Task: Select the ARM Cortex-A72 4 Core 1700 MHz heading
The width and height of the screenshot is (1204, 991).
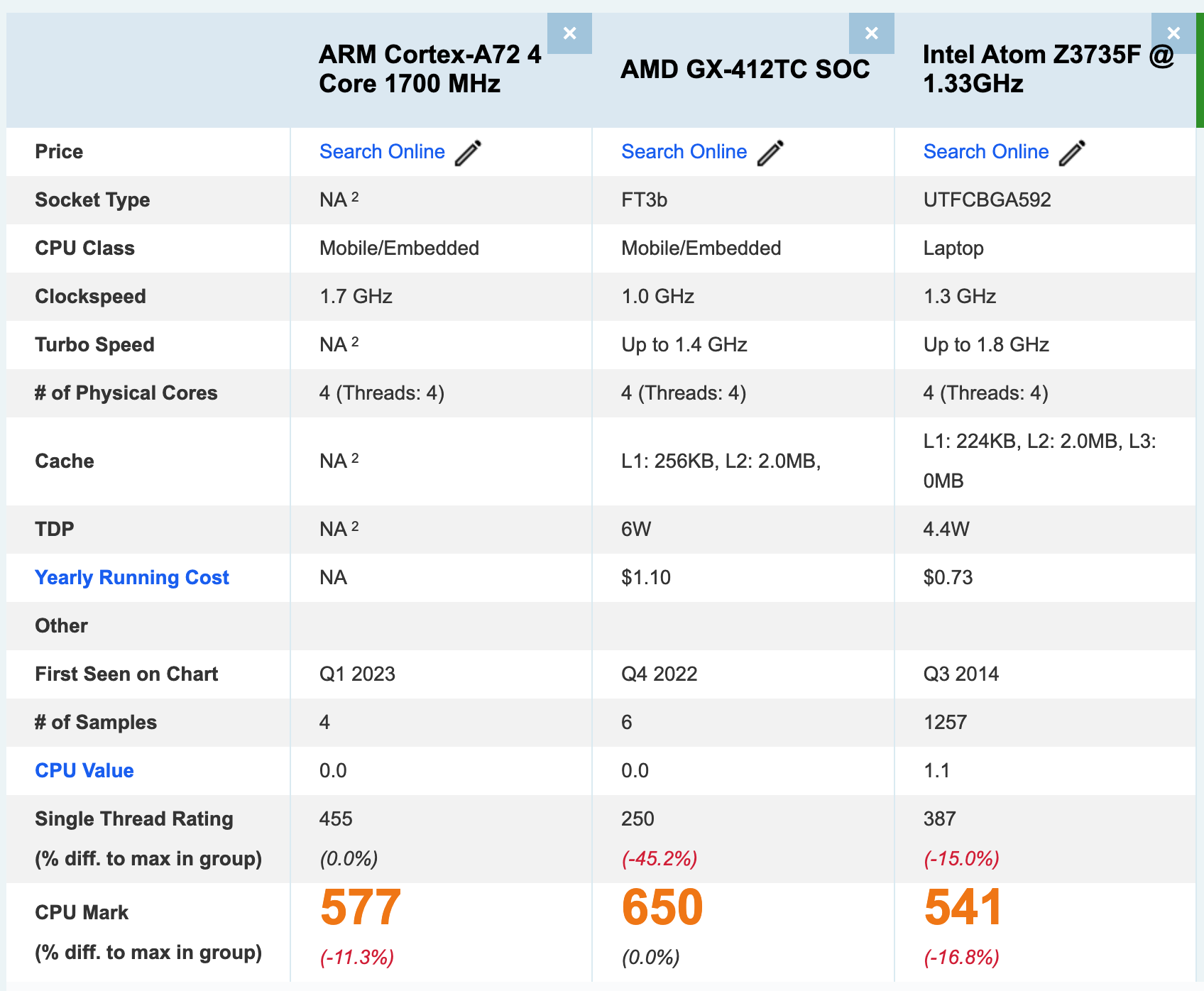Action: [430, 69]
